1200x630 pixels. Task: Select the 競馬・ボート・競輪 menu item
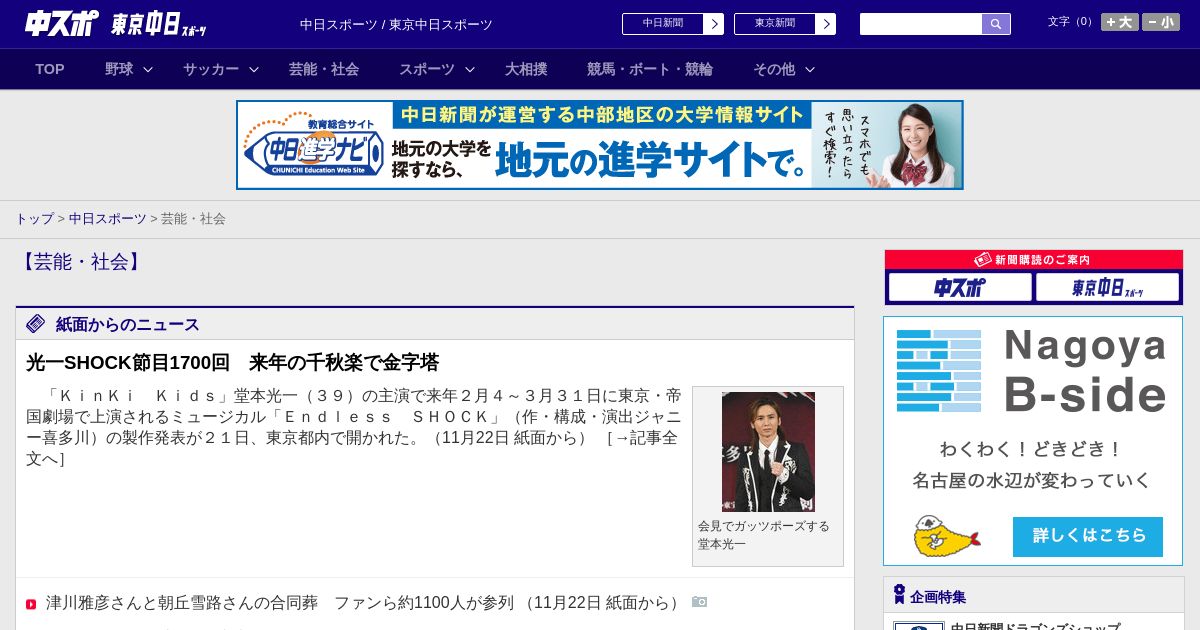click(650, 69)
